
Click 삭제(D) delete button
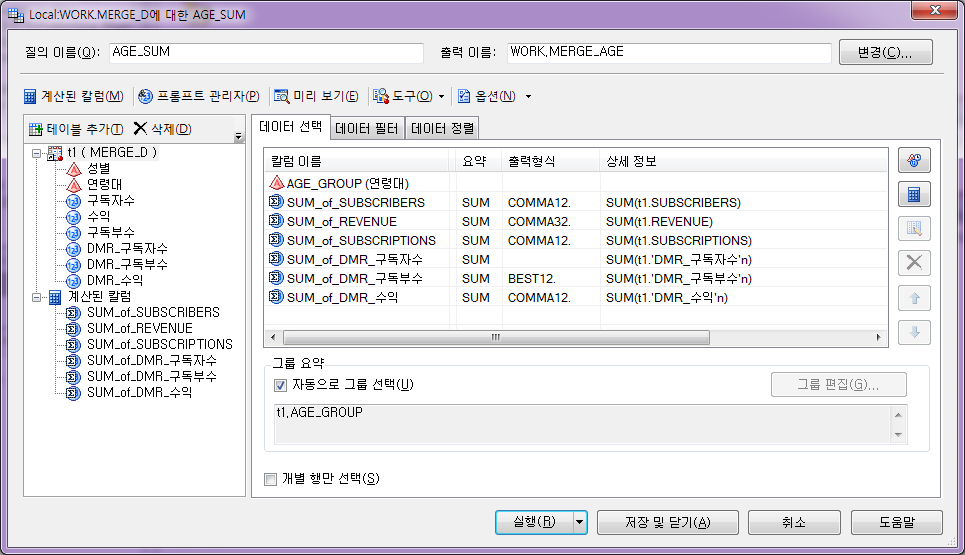pyautogui.click(x=162, y=129)
